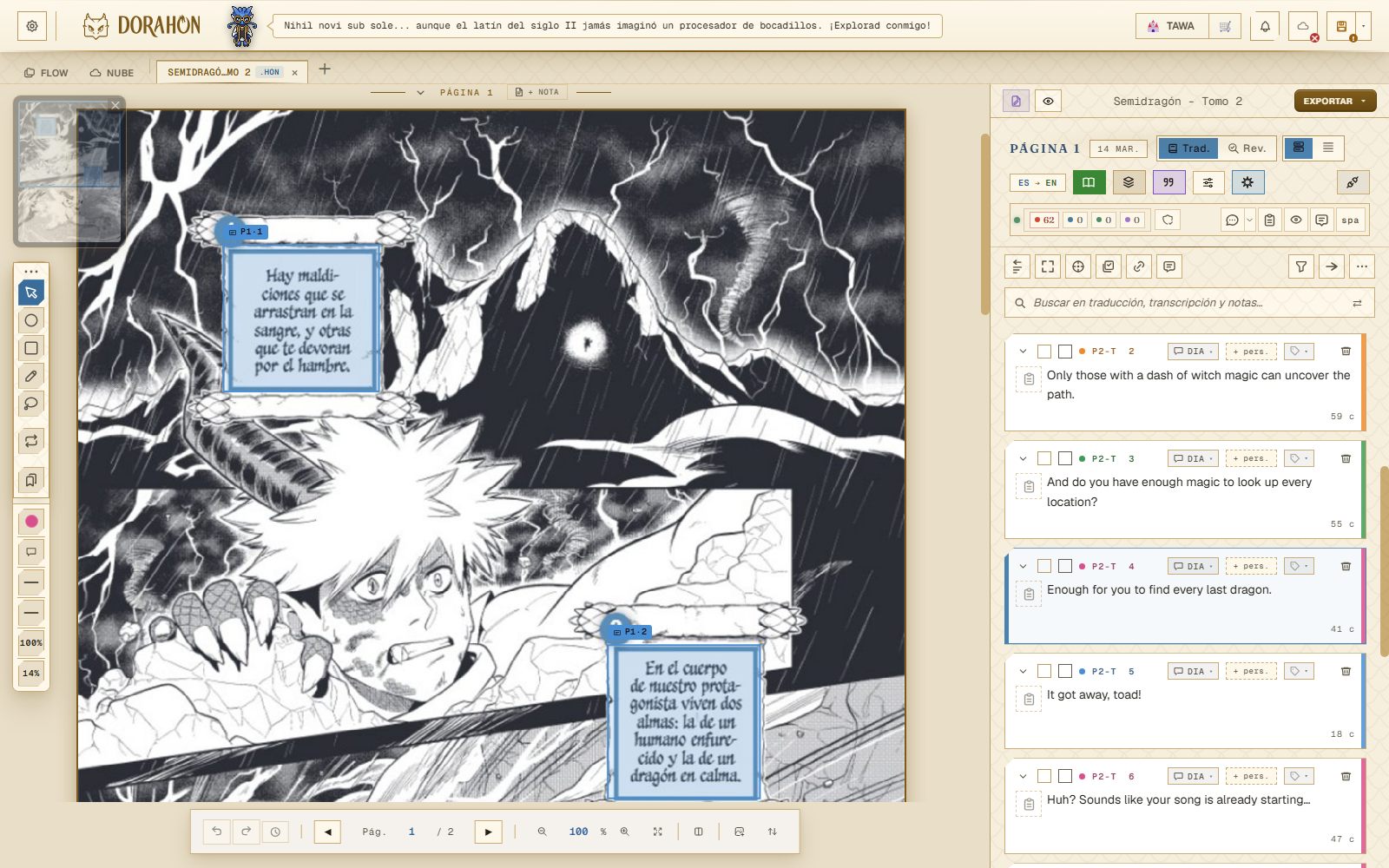Tick first checkbox of P2-T 4 entry

(1044, 566)
